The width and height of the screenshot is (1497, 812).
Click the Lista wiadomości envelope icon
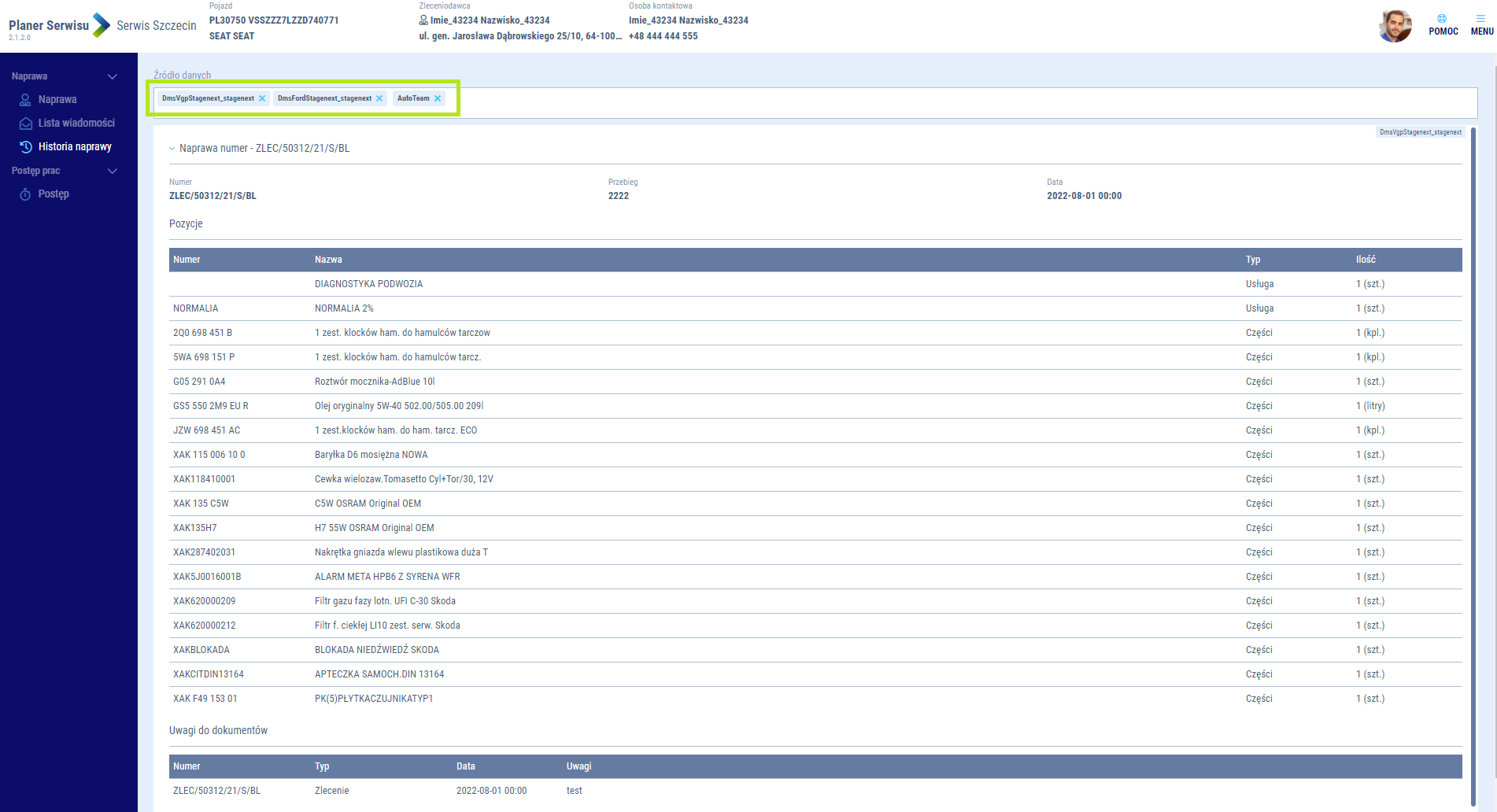[x=25, y=124]
